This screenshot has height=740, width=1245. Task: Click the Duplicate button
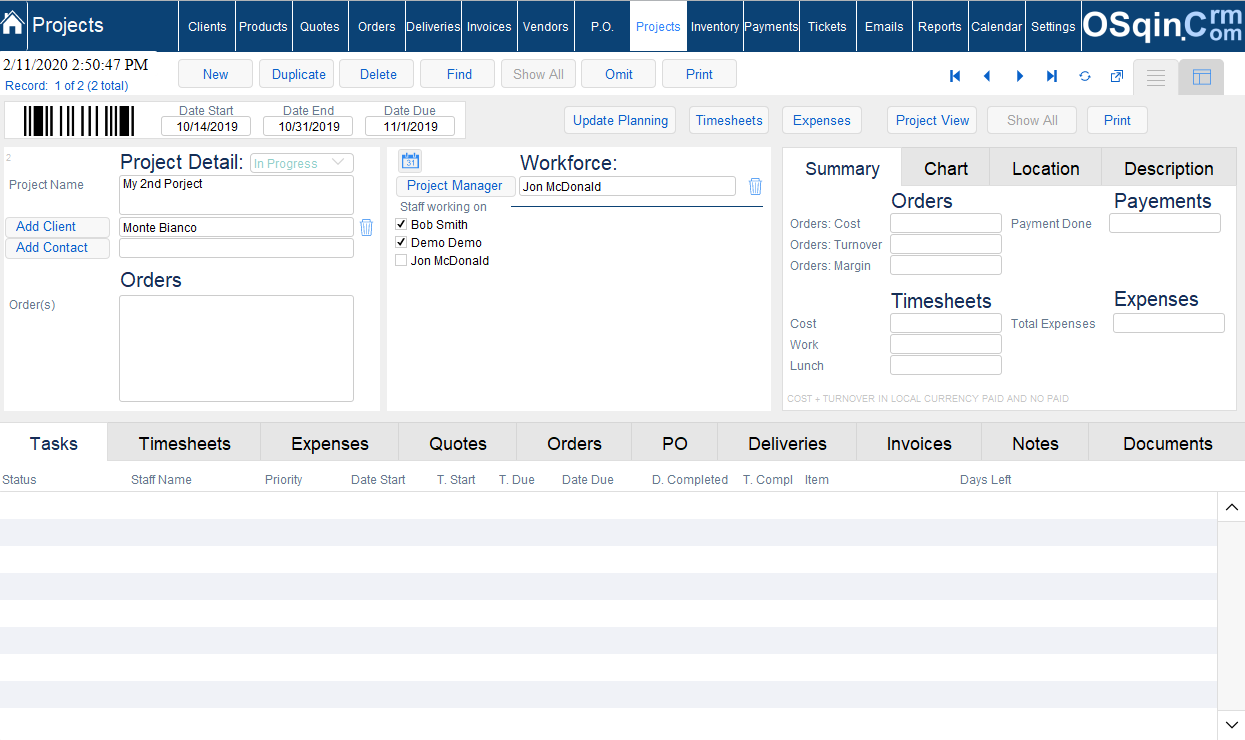pyautogui.click(x=297, y=74)
